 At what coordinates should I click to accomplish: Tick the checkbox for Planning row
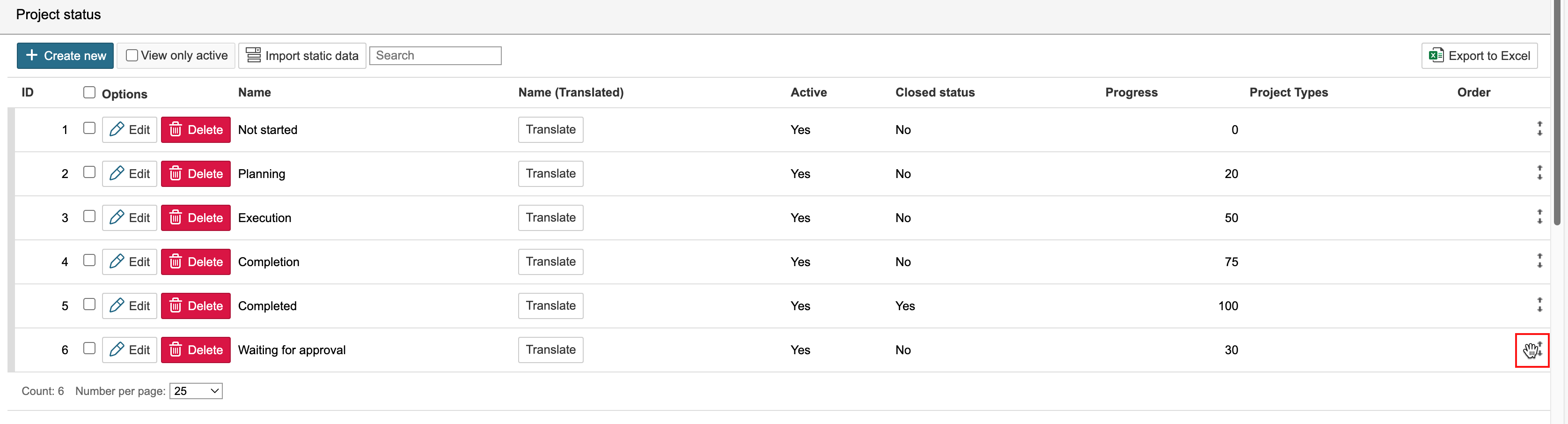(x=89, y=172)
